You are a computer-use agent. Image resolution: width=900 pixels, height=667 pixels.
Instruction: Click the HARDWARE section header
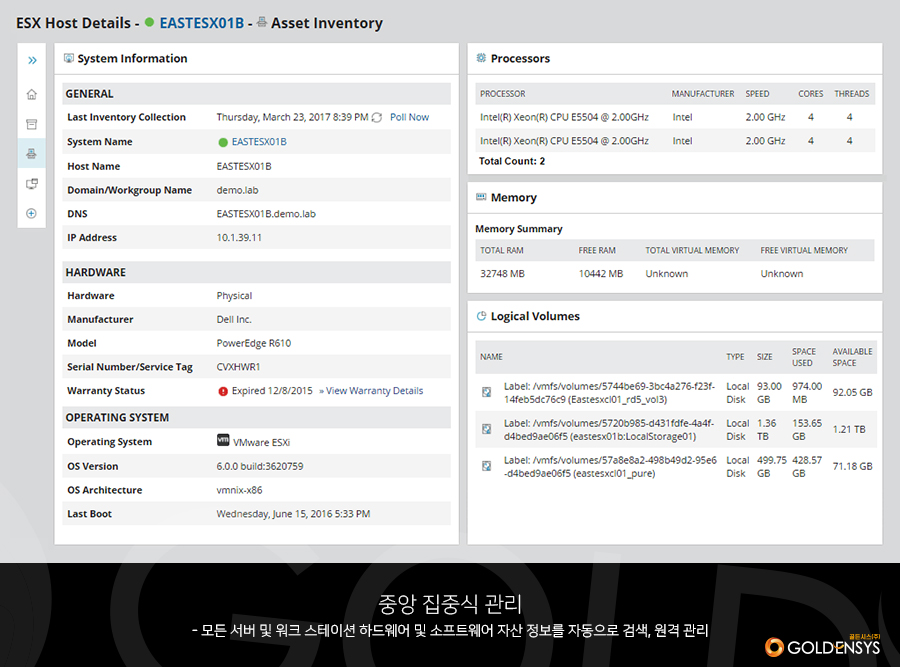coord(256,272)
